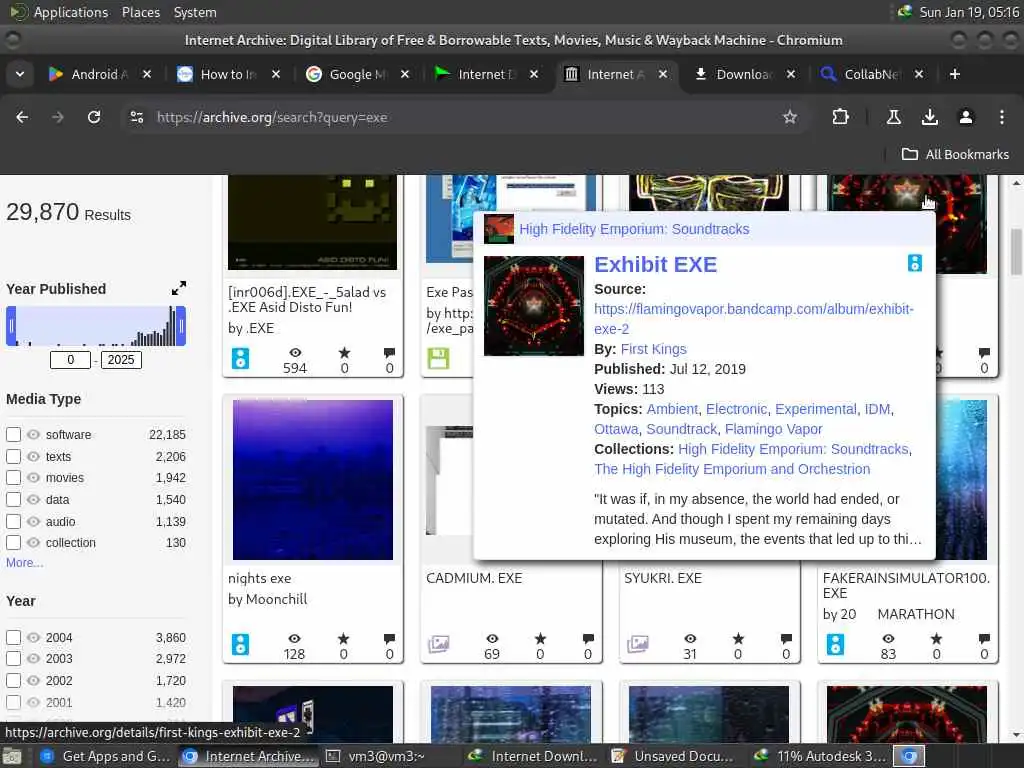Open the Chromium three-dot menu
The image size is (1024, 768).
click(x=1001, y=117)
